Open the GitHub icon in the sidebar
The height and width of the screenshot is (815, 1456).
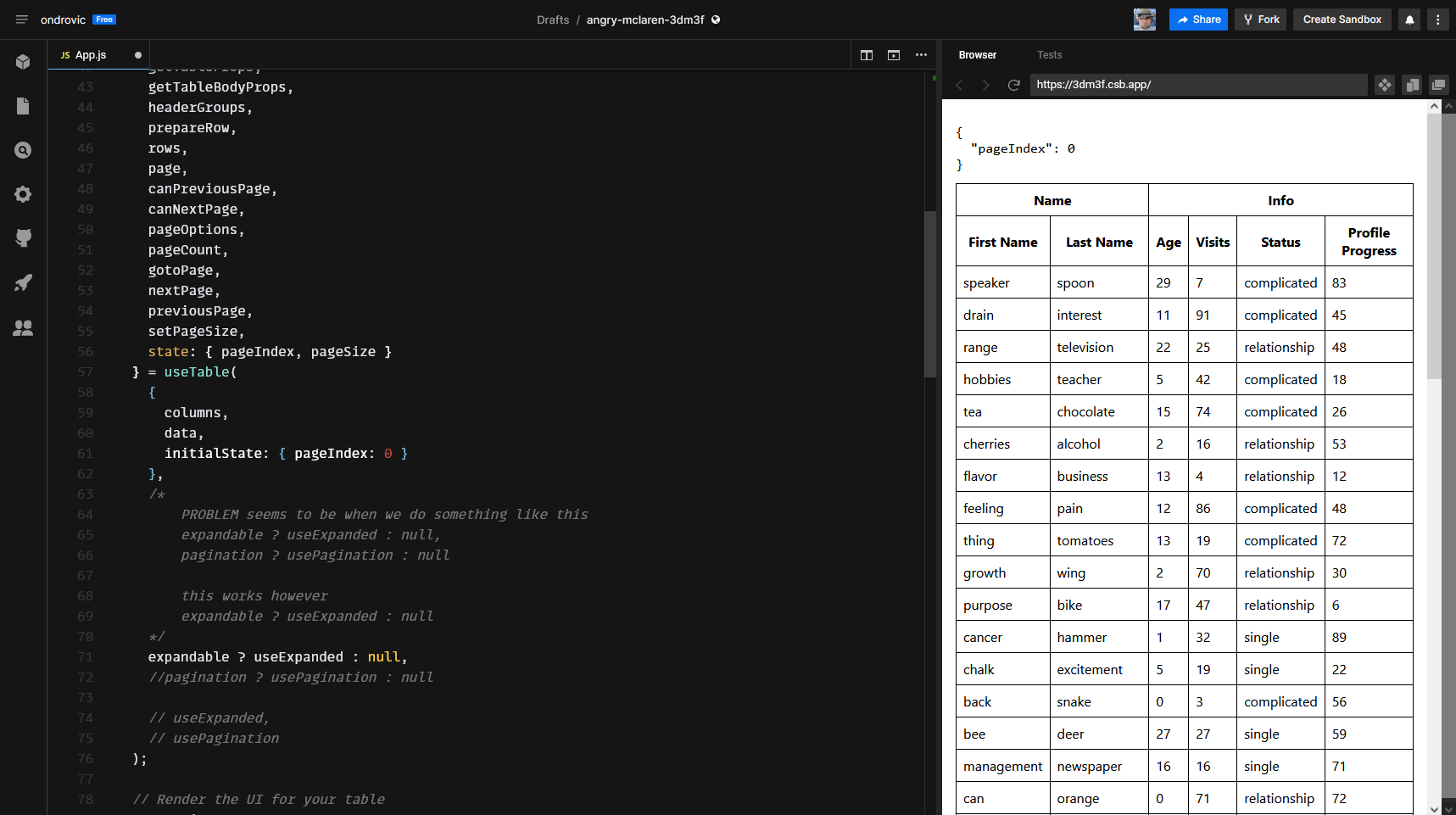[23, 238]
